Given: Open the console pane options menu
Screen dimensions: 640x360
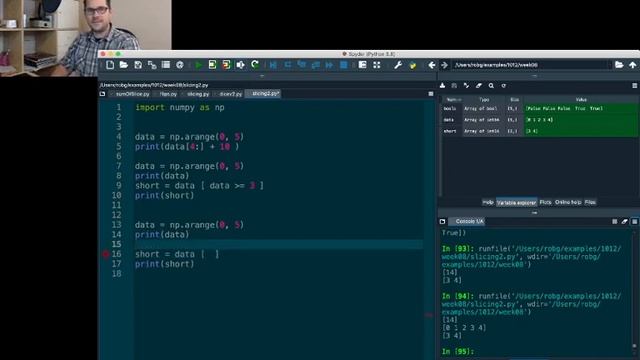Looking at the screenshot, I should point(635,221).
